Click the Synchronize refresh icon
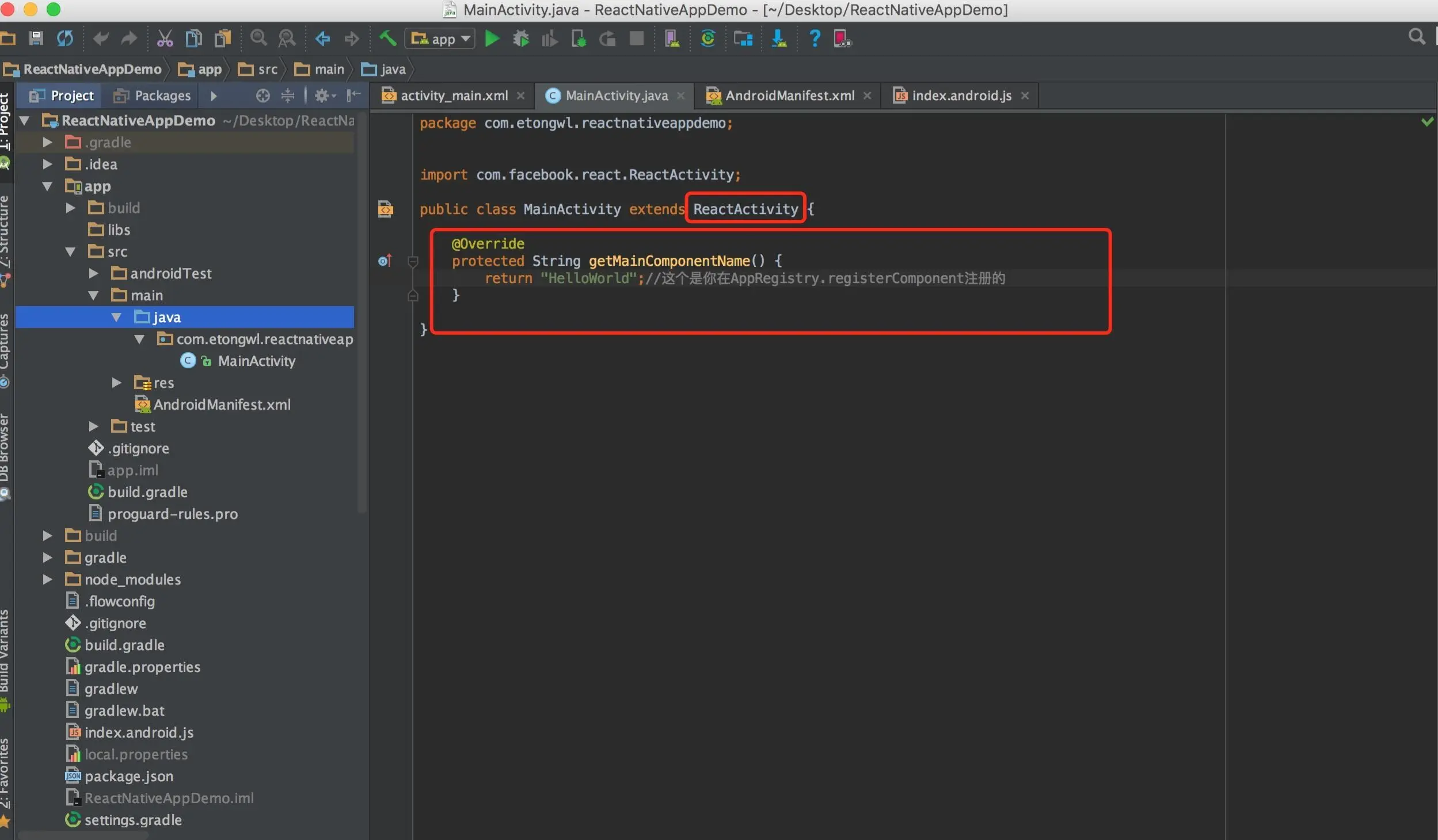 click(64, 39)
